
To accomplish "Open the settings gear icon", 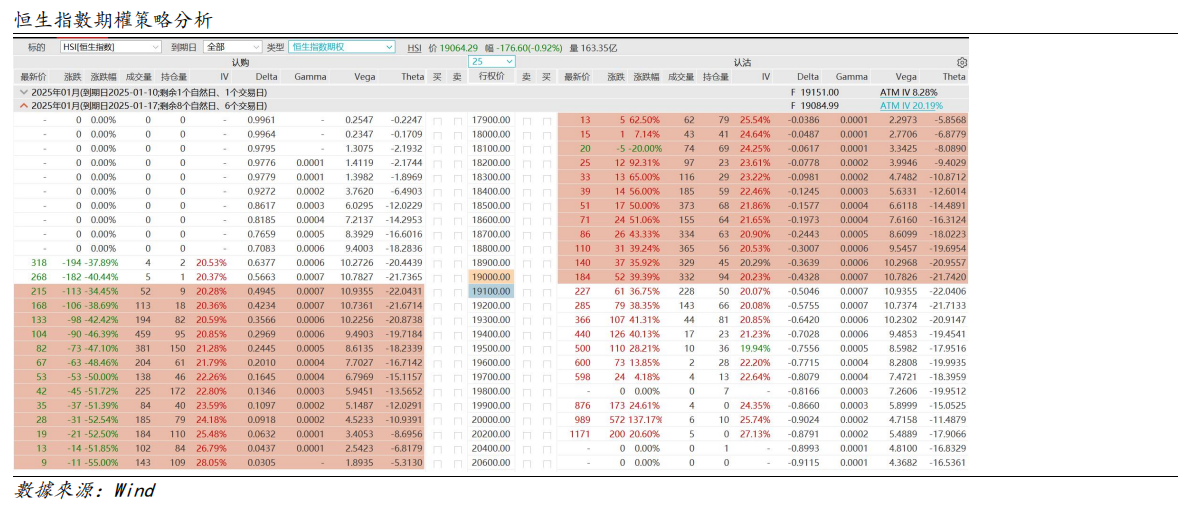I will (x=962, y=62).
